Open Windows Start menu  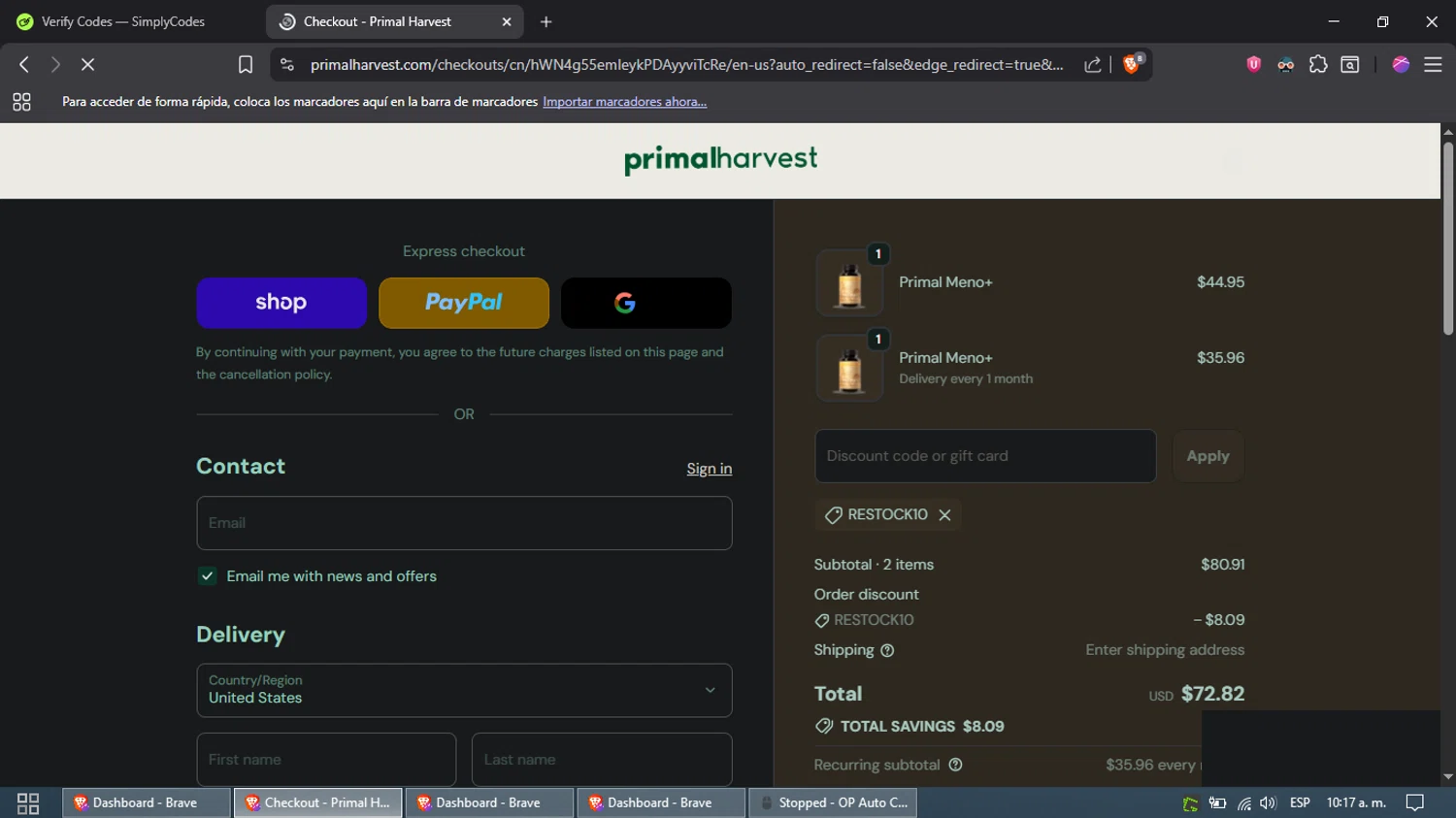28,803
